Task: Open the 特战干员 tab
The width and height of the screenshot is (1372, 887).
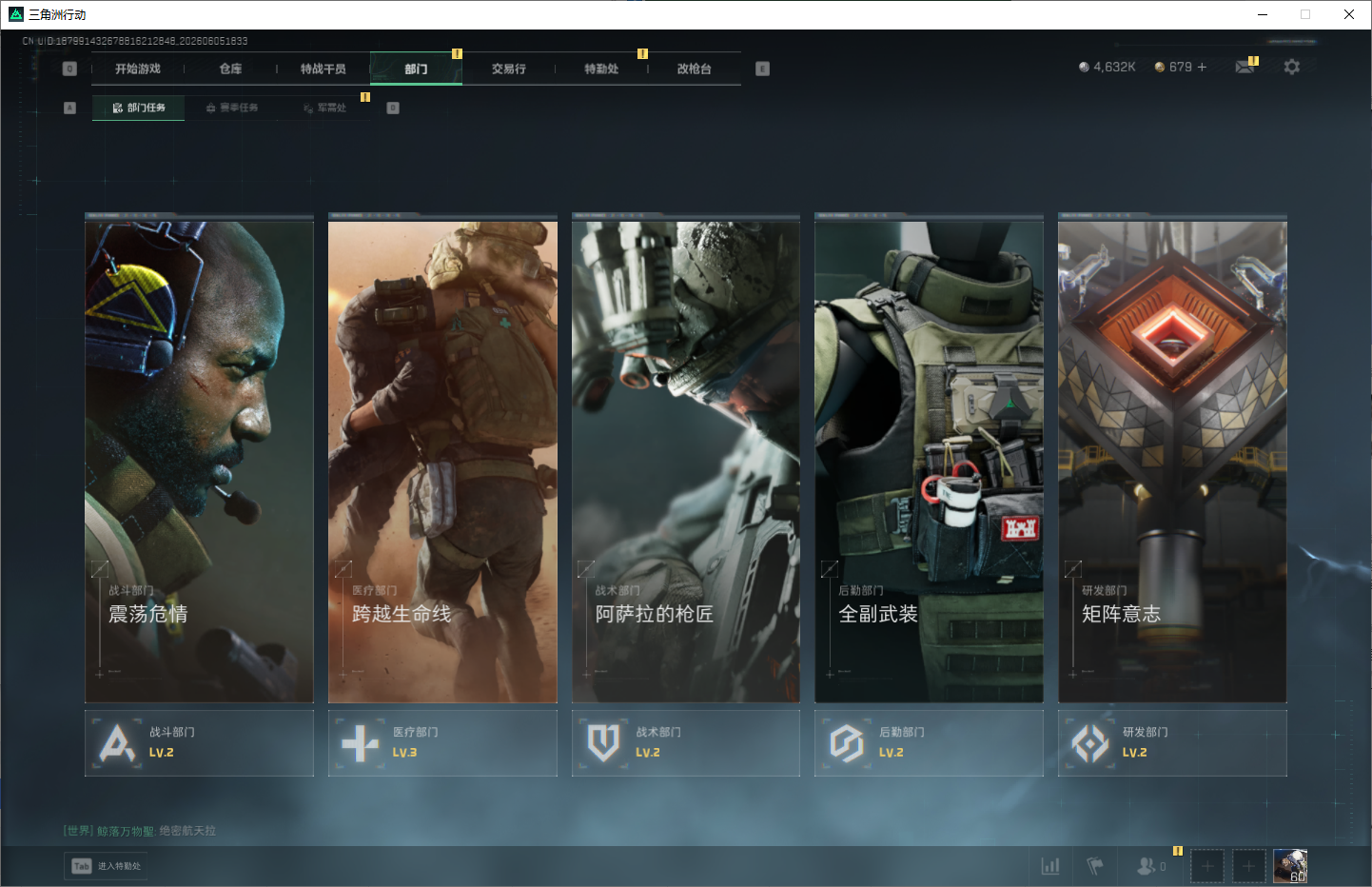Action: point(323,69)
